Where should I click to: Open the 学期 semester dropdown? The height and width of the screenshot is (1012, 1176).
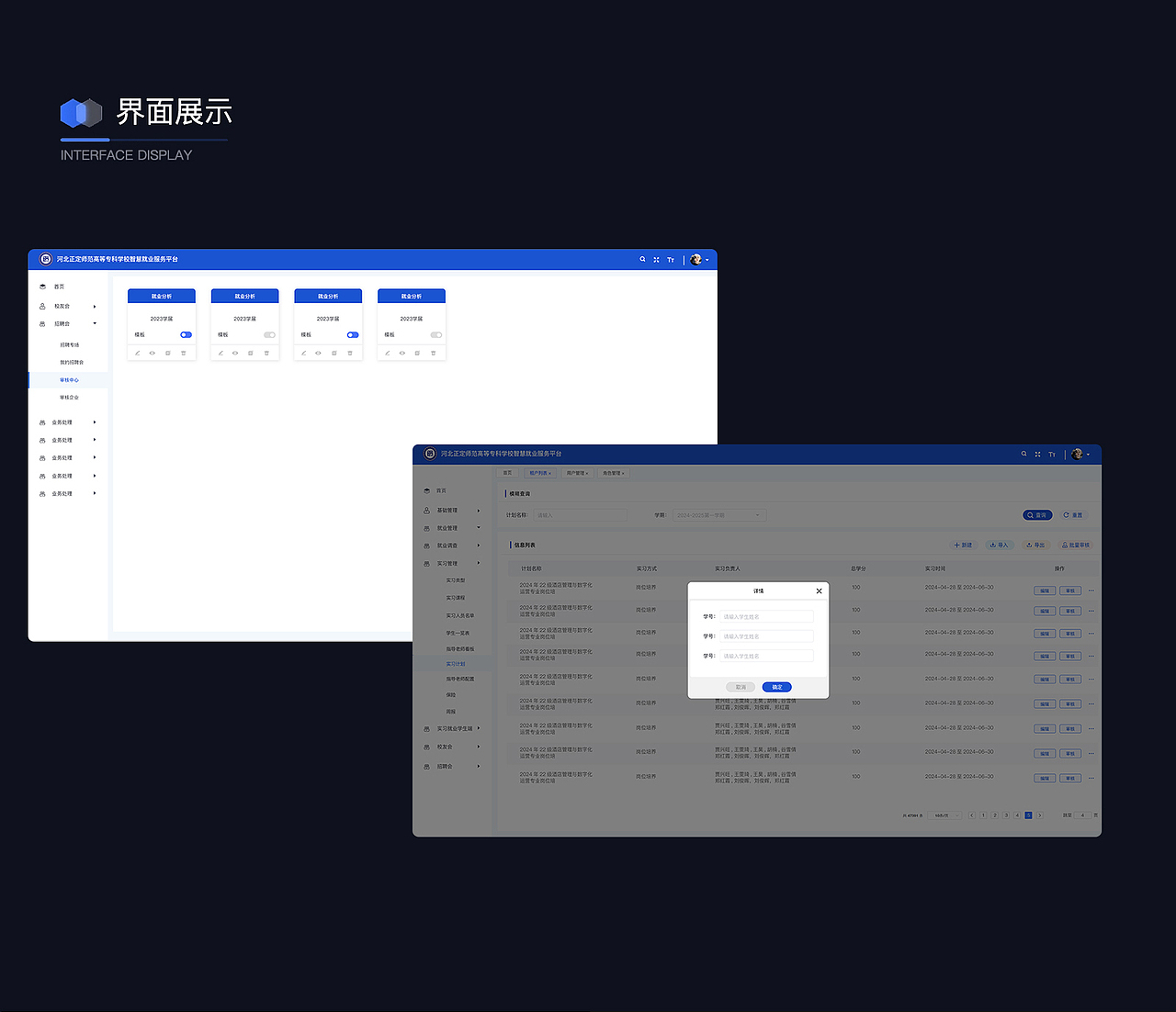[719, 515]
